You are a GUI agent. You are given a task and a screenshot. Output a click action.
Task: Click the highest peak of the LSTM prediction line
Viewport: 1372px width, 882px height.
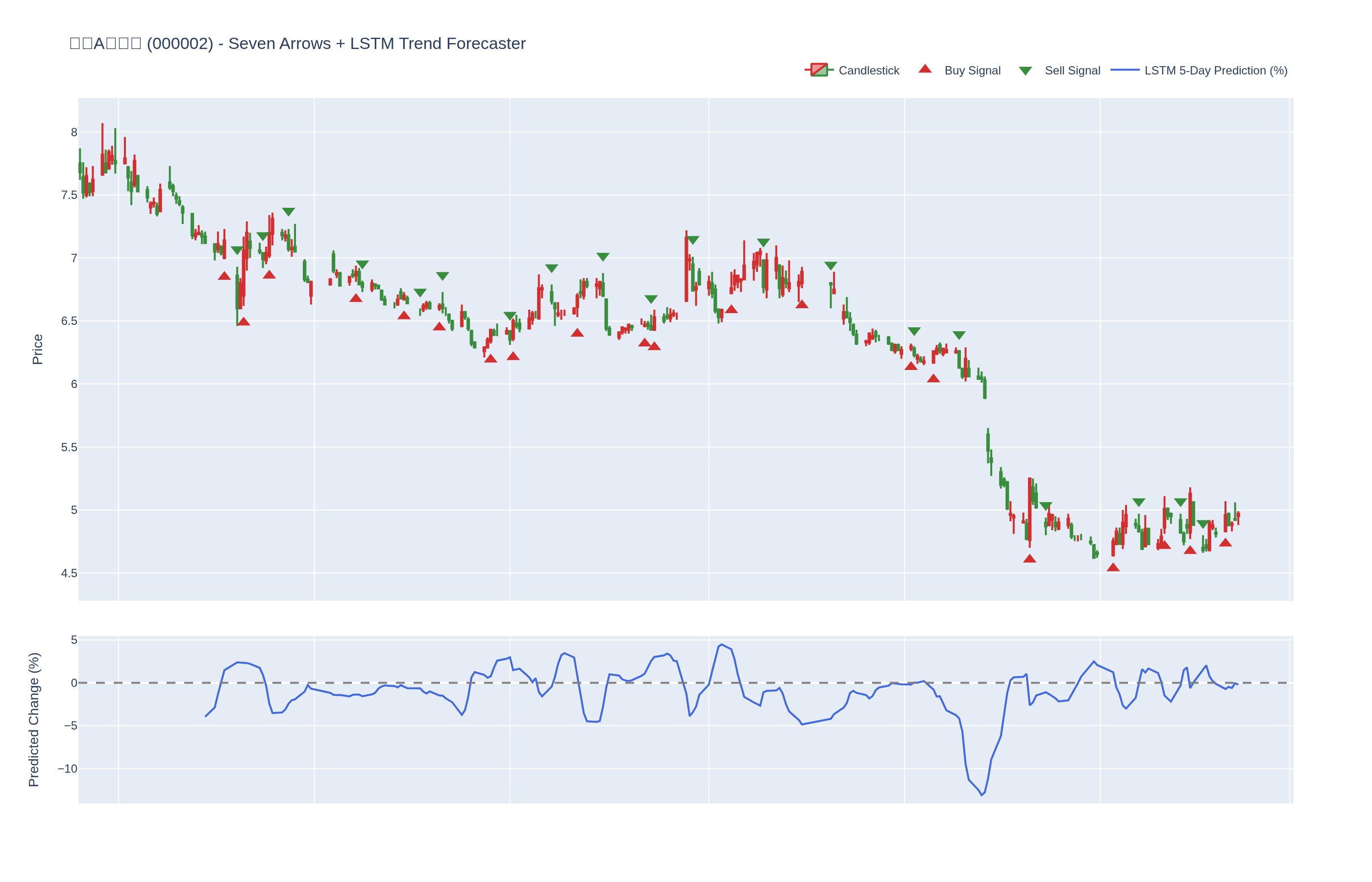click(721, 645)
